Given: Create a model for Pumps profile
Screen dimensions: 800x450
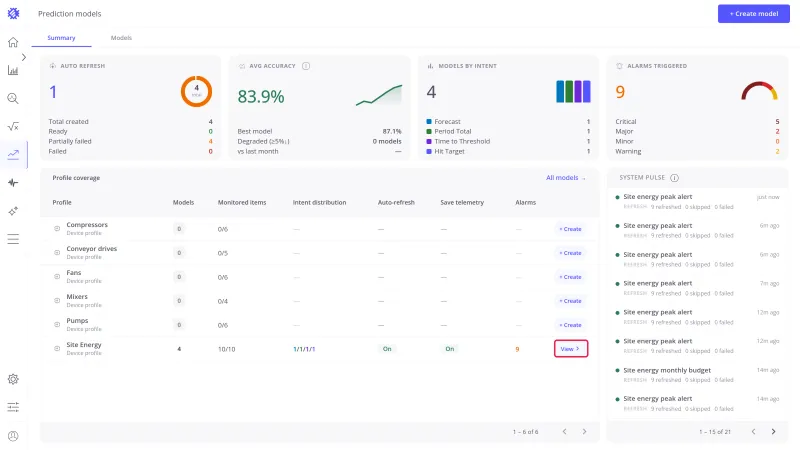Looking at the screenshot, I should pyautogui.click(x=570, y=325).
